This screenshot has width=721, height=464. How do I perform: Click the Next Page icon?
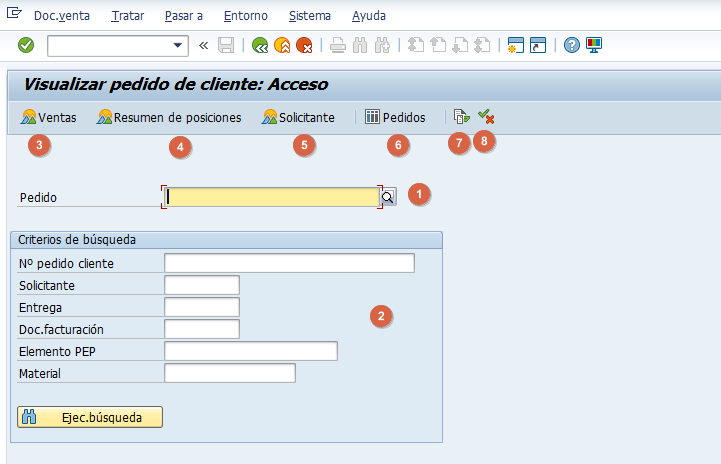pos(460,45)
